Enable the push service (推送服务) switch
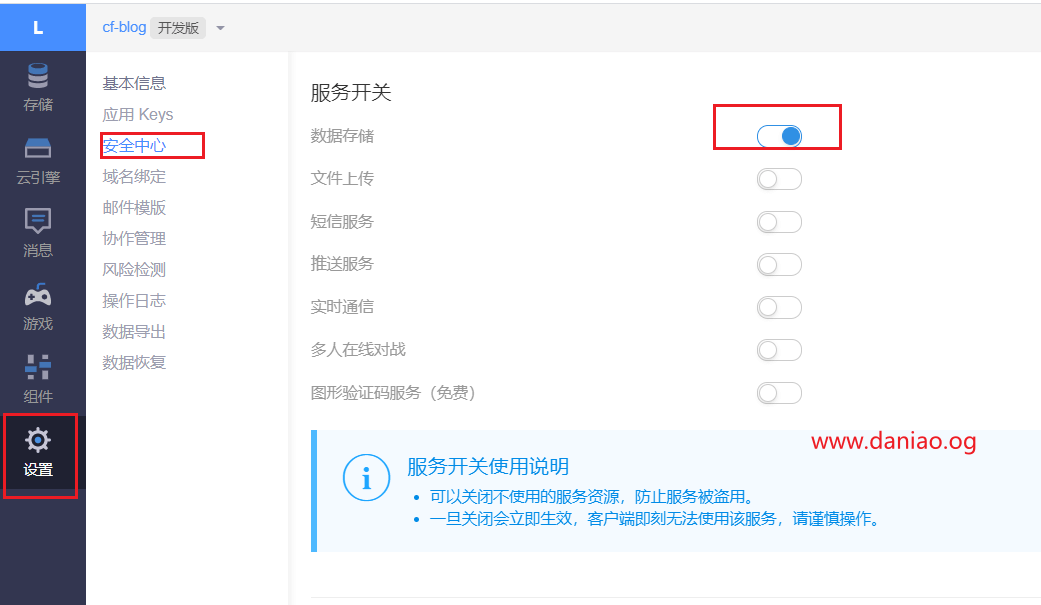1041x605 pixels. click(x=779, y=265)
